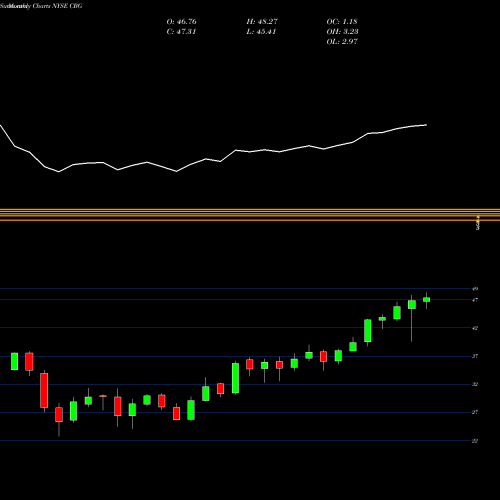Image resolution: width=500 pixels, height=500 pixels.
Task: Select the 'OL: 2.97' reading
Action: [342, 42]
